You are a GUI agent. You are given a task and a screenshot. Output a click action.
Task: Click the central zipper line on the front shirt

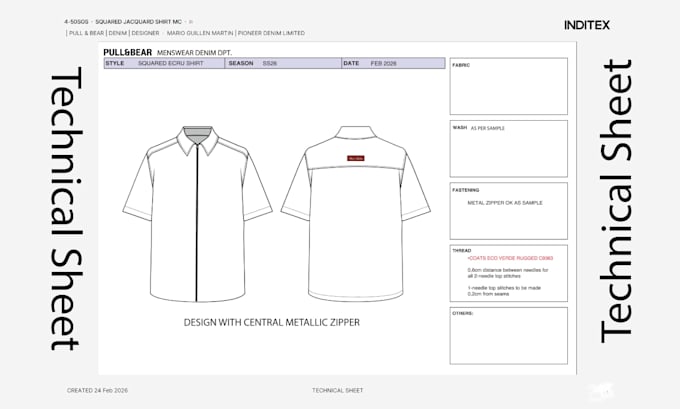point(197,223)
